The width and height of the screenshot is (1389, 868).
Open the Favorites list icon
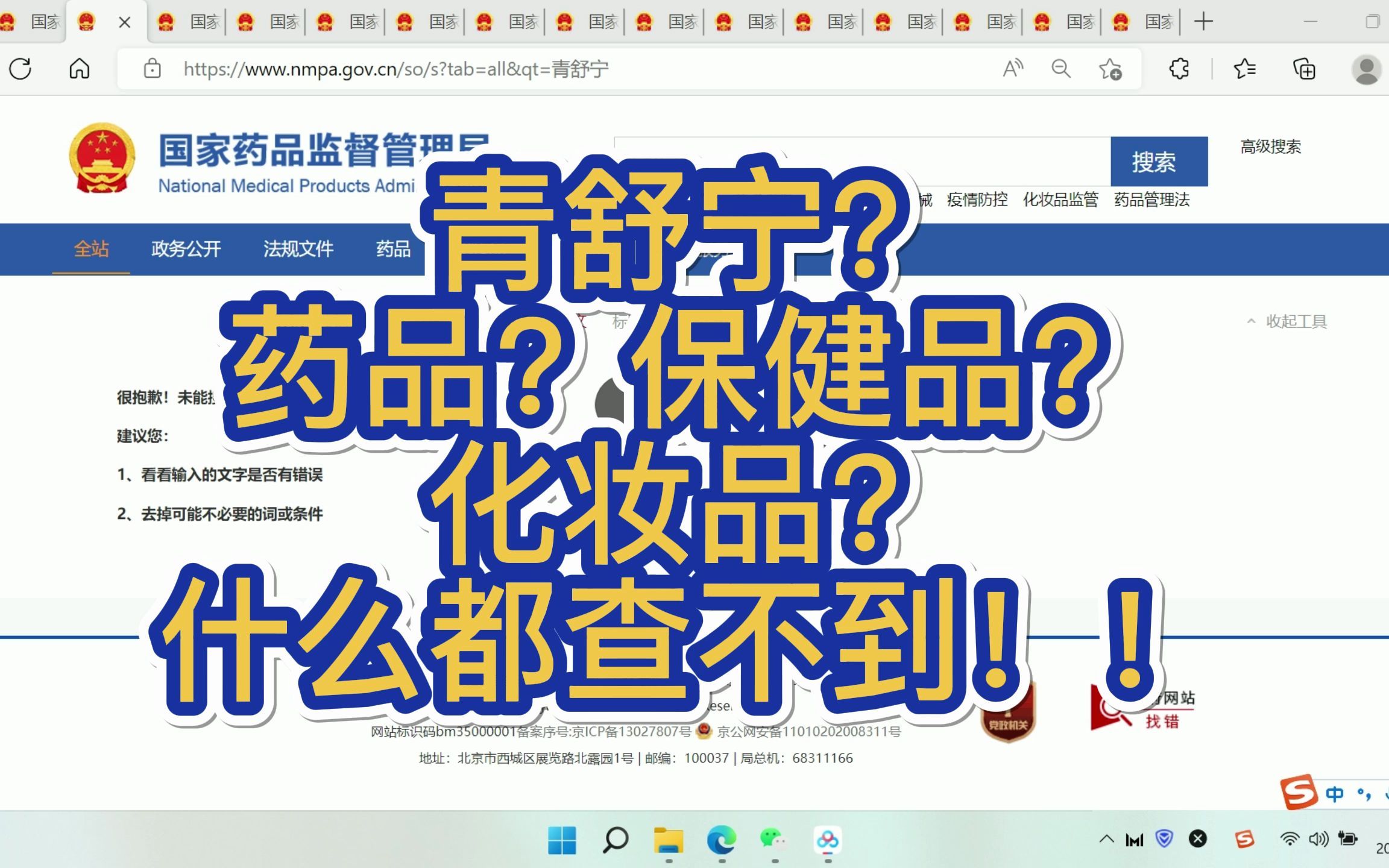tap(1244, 69)
